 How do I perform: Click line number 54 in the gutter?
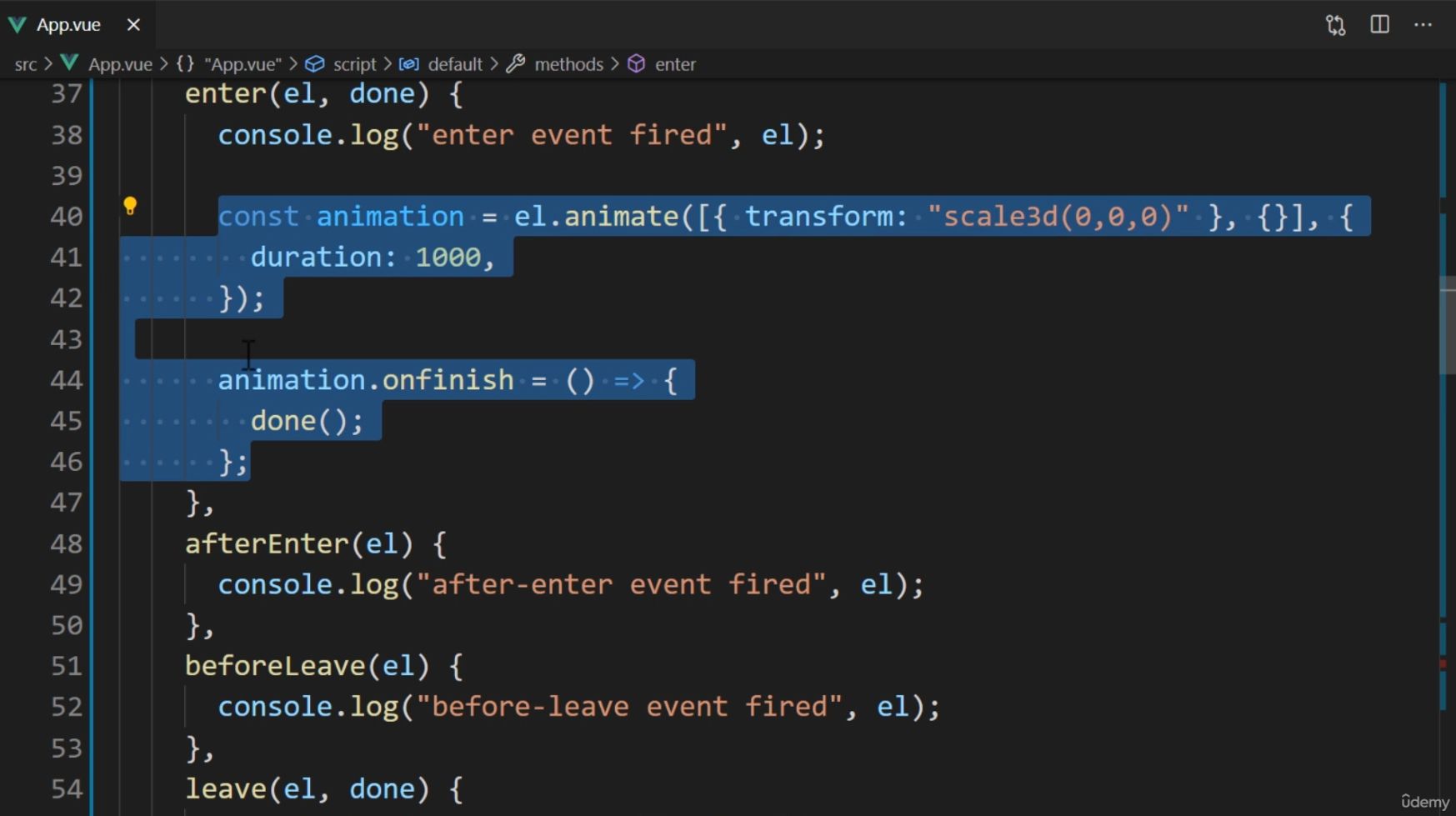point(67,789)
